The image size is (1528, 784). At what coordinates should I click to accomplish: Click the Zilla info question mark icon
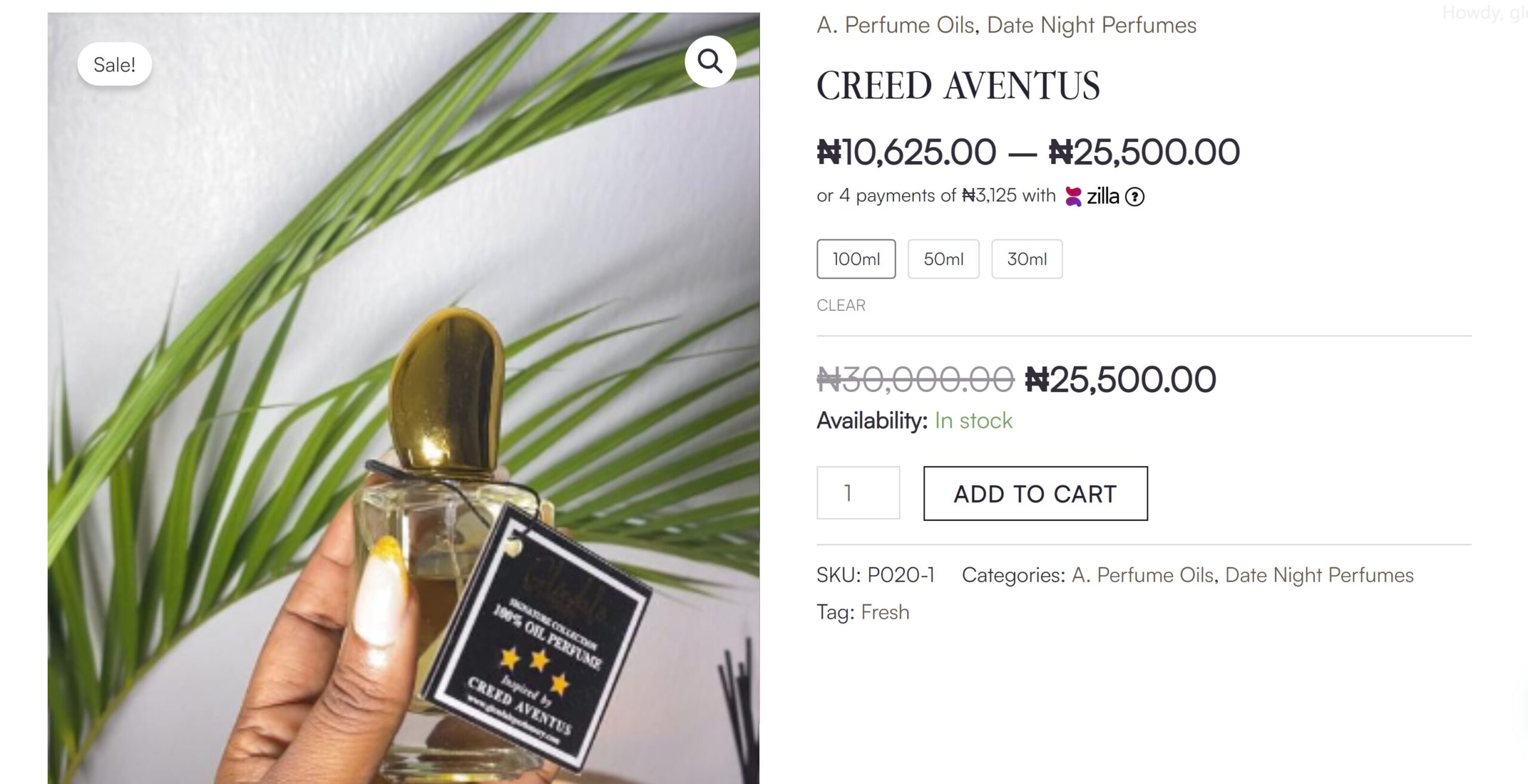pos(1135,197)
